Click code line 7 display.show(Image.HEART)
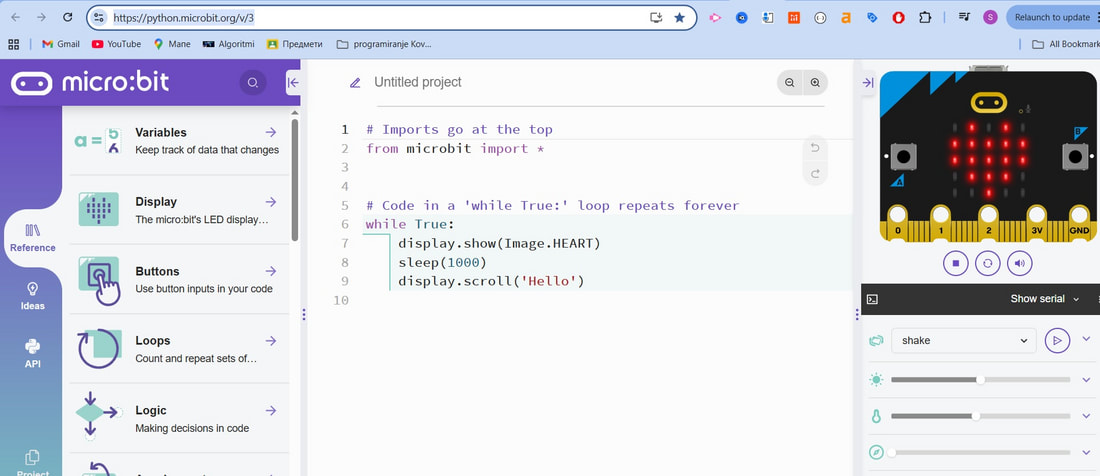This screenshot has width=1100, height=476. [x=499, y=243]
